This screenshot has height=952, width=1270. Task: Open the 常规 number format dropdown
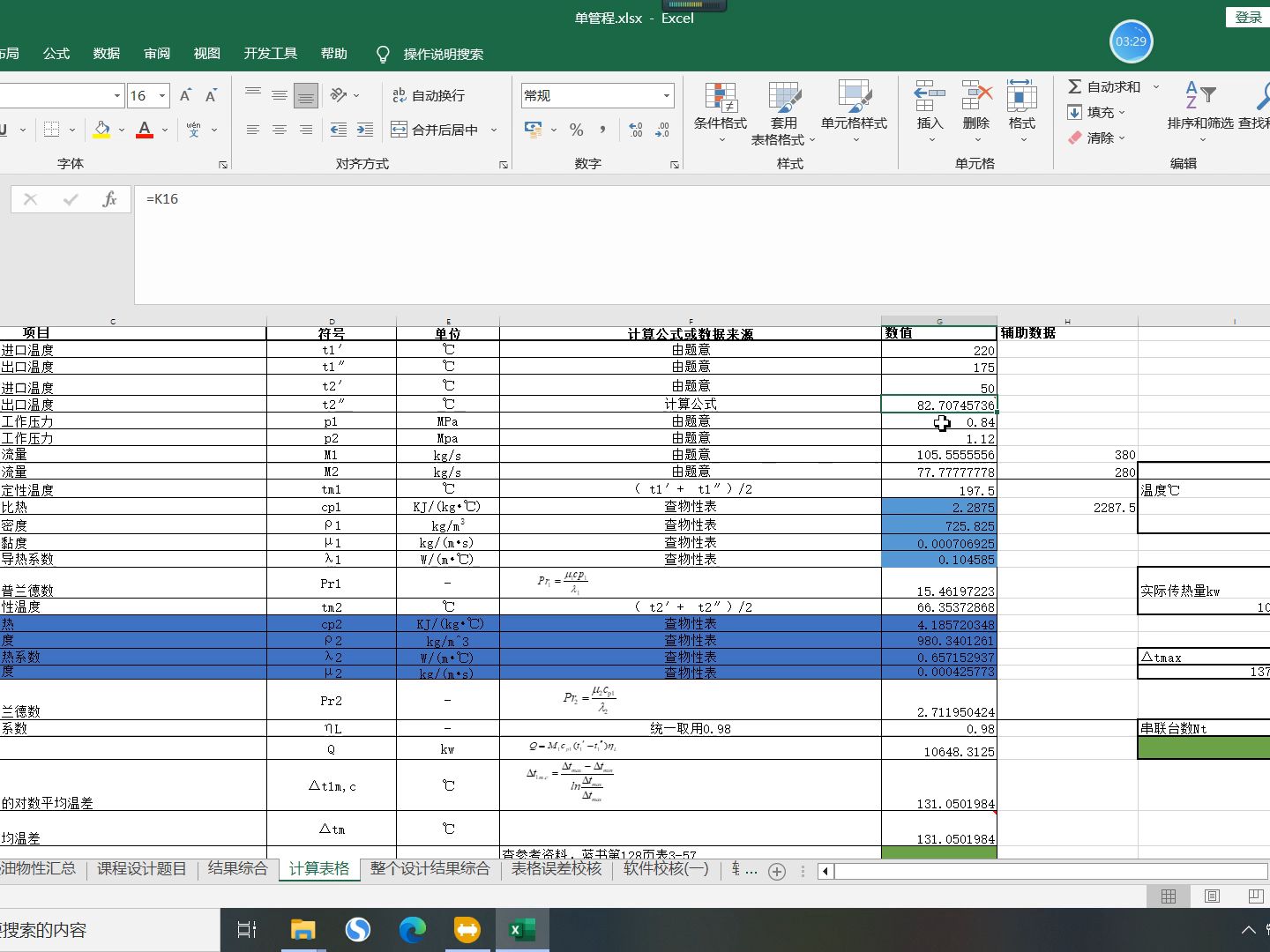666,95
